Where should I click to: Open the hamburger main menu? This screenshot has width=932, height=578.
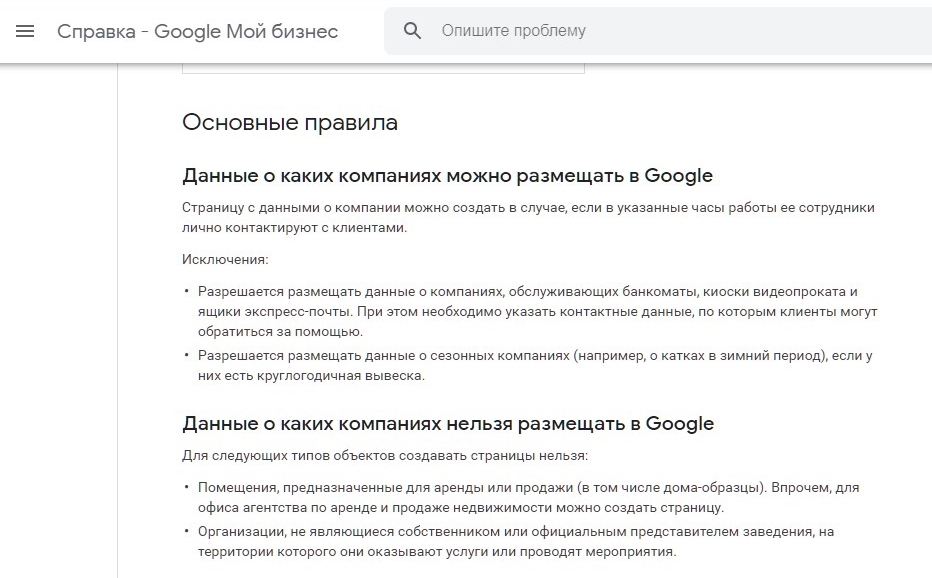click(25, 31)
